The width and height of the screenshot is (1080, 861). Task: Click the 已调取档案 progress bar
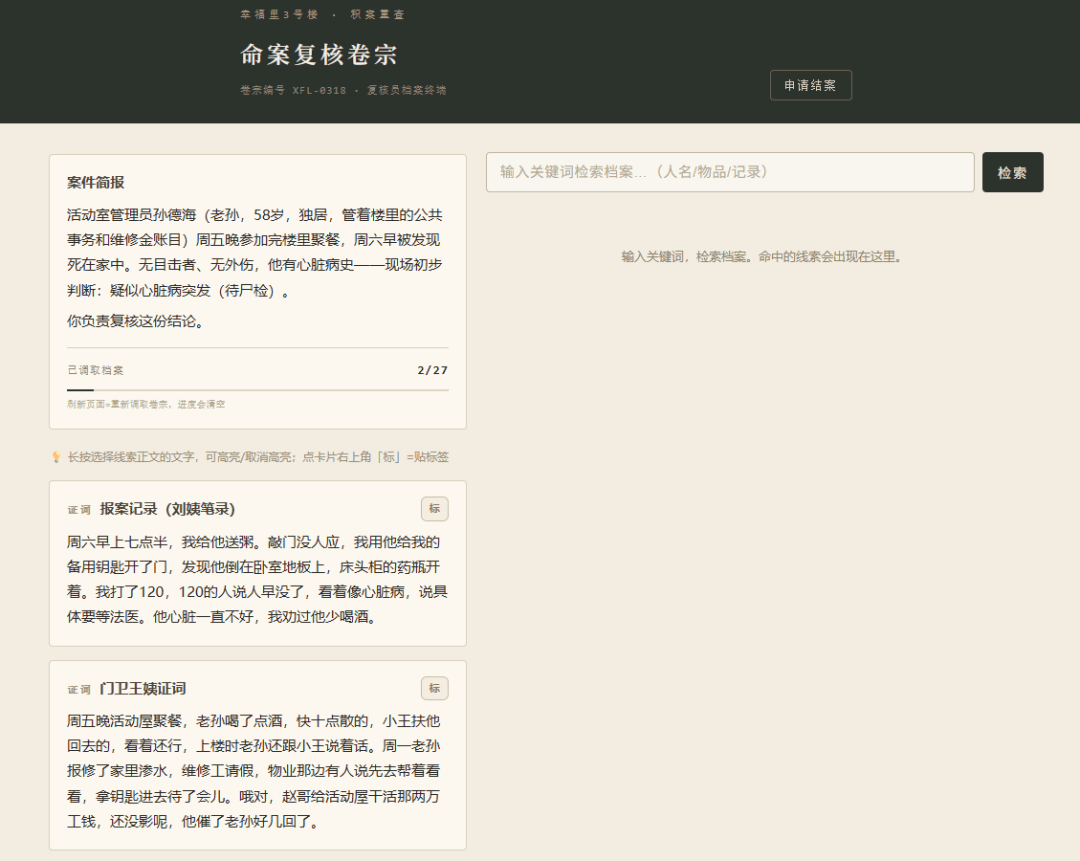(x=258, y=390)
